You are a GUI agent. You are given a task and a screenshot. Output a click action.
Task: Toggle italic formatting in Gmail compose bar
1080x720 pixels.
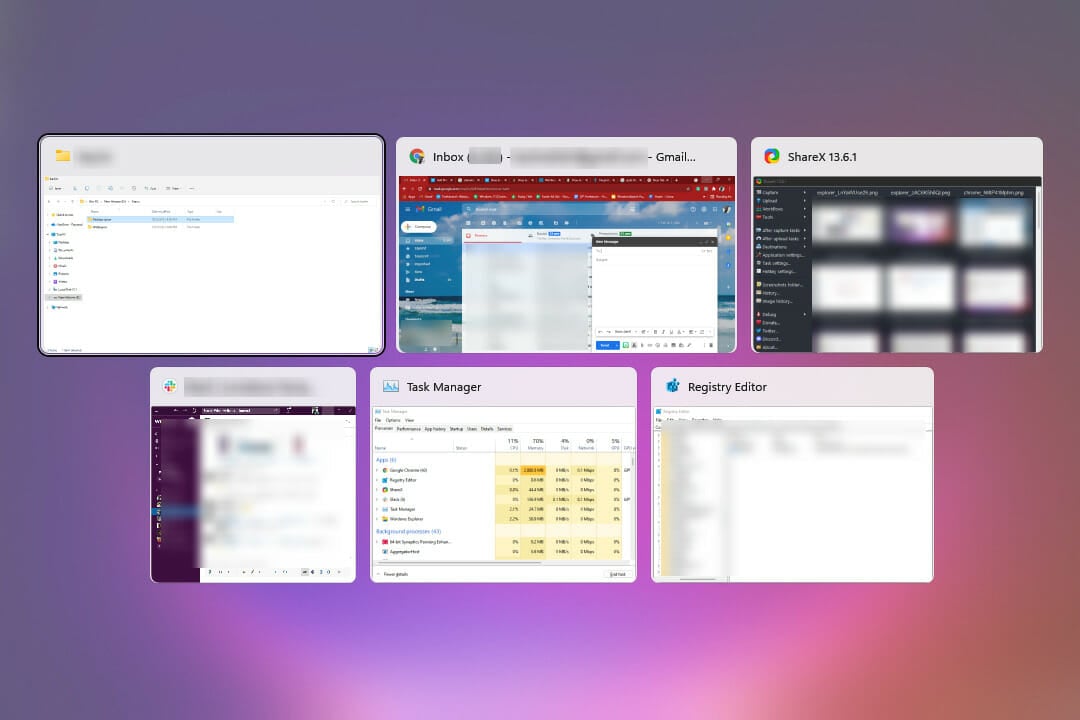click(x=663, y=332)
